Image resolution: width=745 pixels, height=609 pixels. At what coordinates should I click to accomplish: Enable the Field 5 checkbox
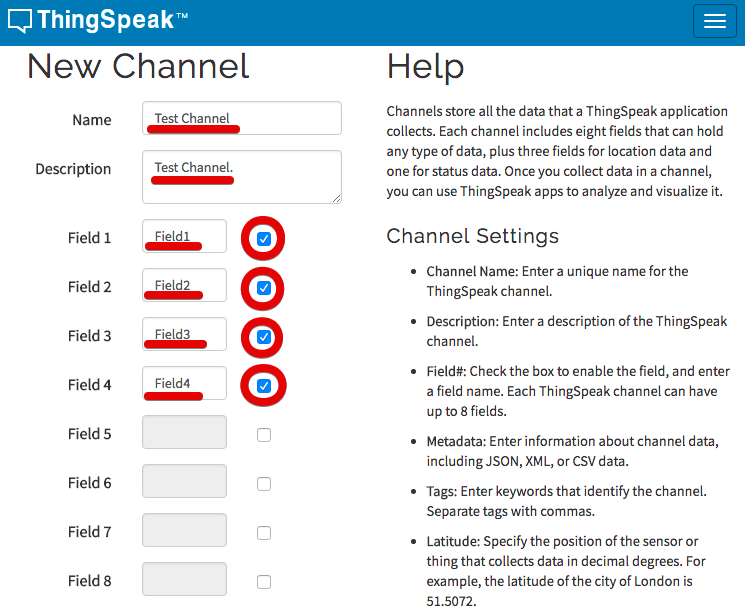(264, 435)
